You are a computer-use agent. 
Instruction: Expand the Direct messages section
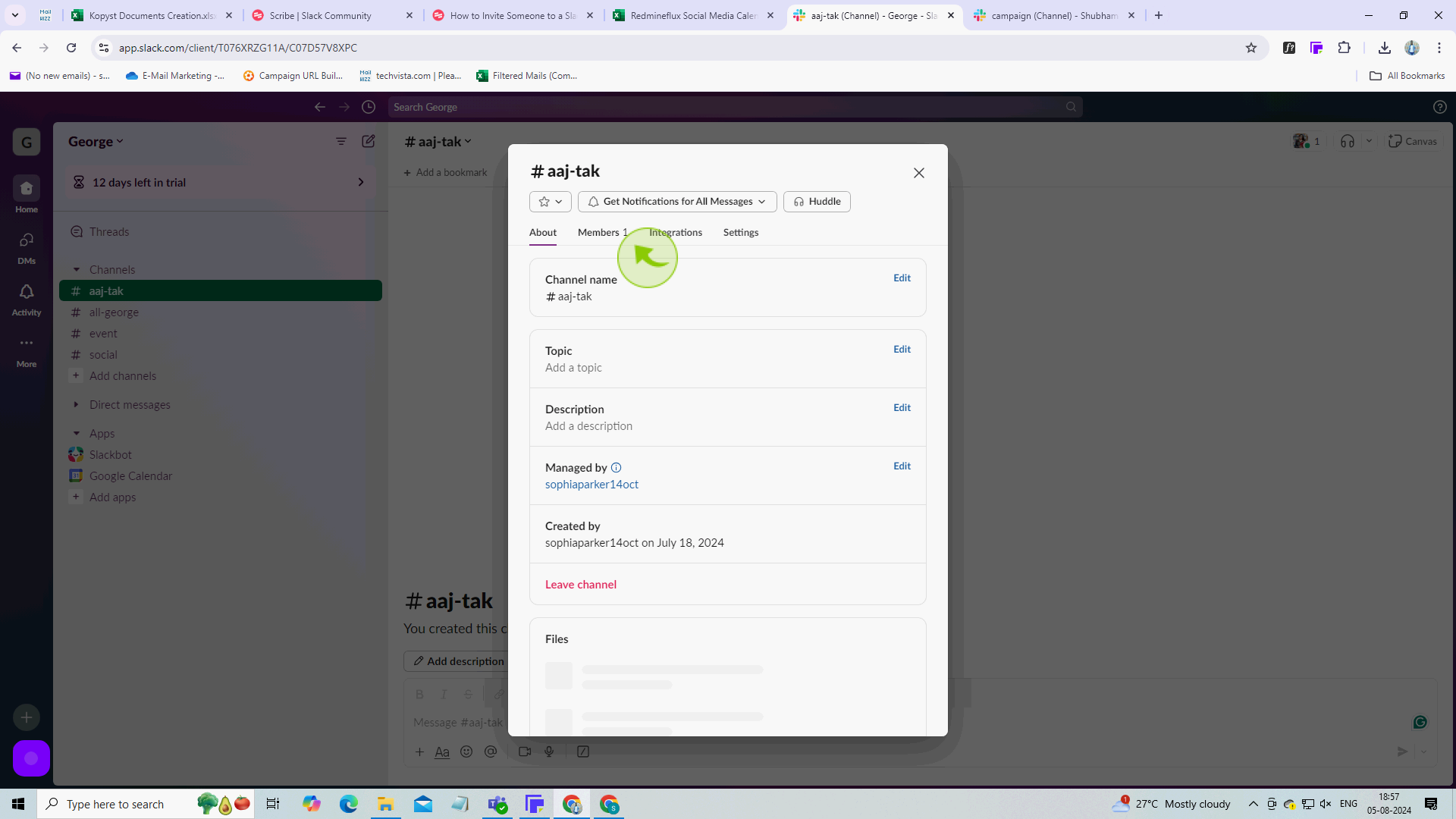[77, 405]
